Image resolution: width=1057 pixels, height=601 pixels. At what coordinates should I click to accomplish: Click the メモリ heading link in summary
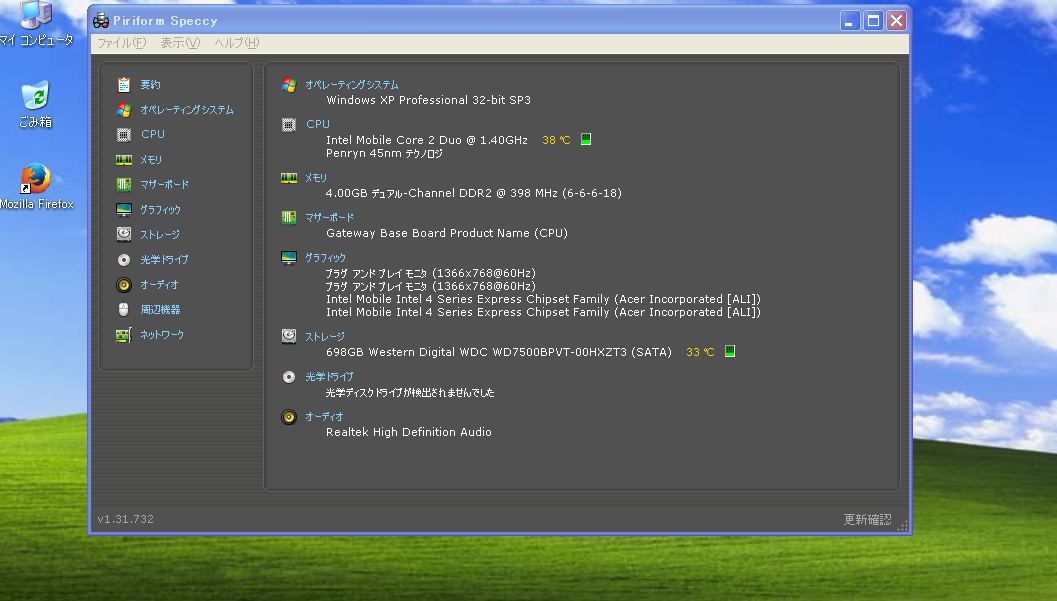click(315, 178)
